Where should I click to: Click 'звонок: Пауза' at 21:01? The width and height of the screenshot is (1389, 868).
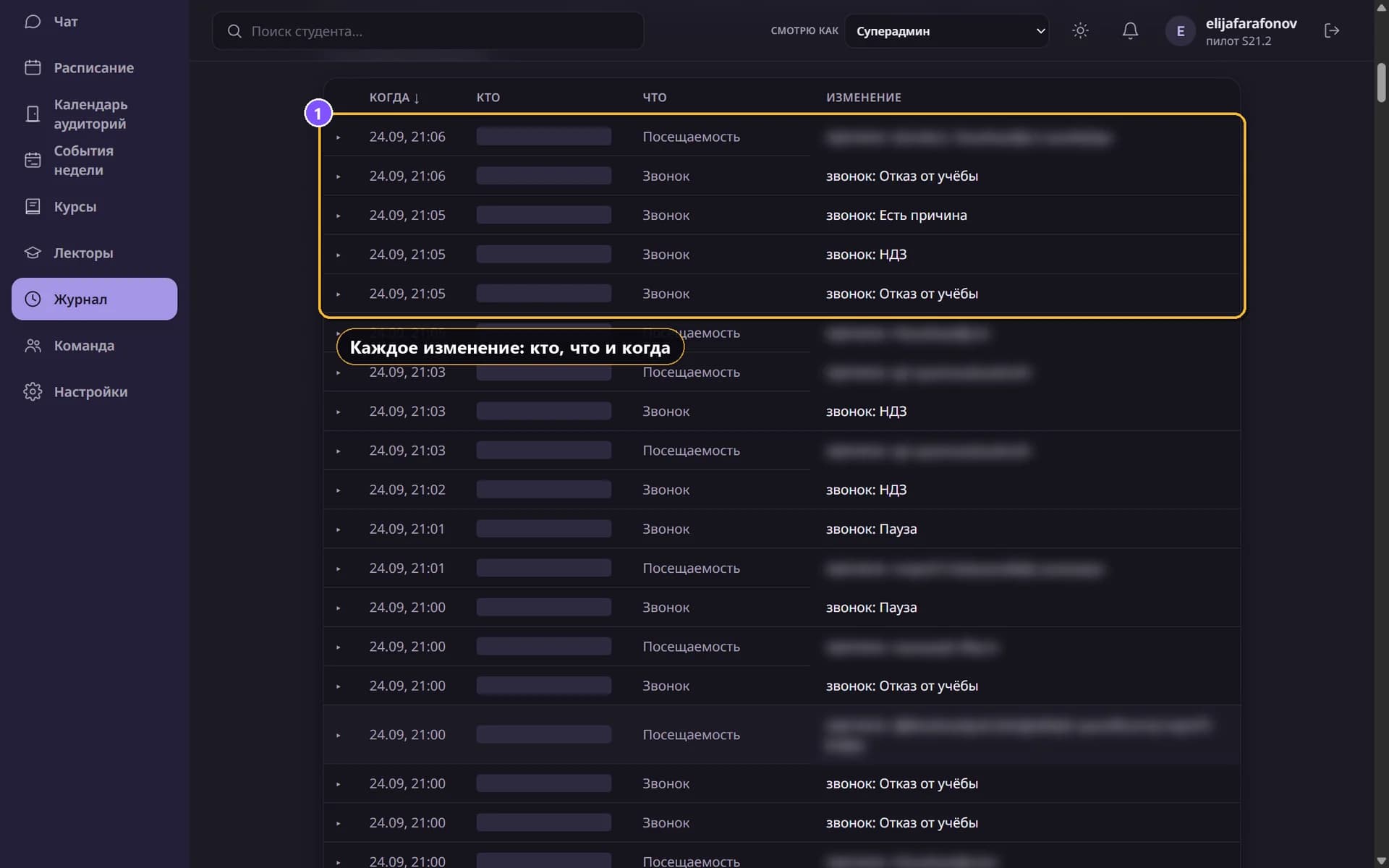point(871,529)
